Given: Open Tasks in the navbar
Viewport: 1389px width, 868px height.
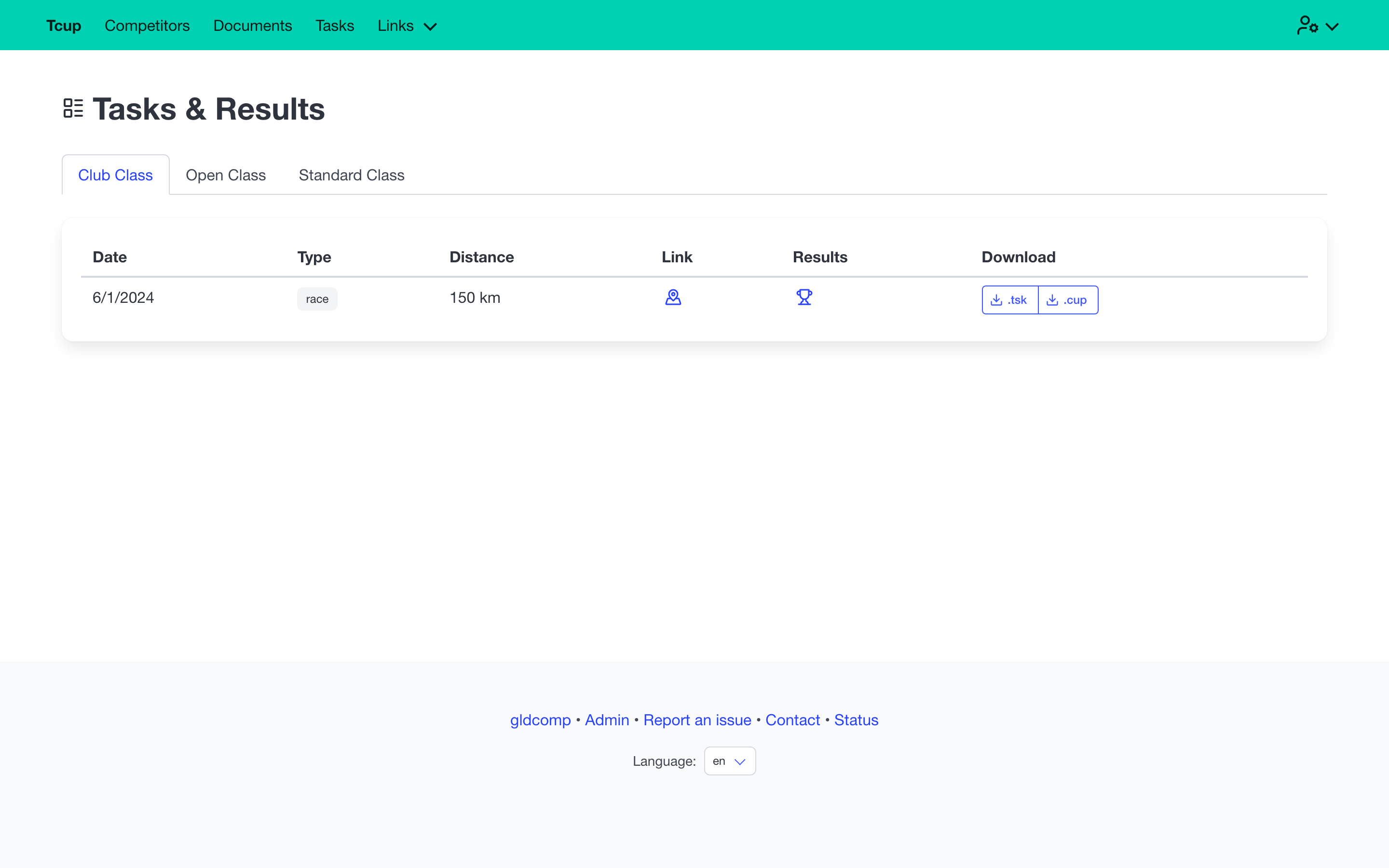Looking at the screenshot, I should coord(335,26).
